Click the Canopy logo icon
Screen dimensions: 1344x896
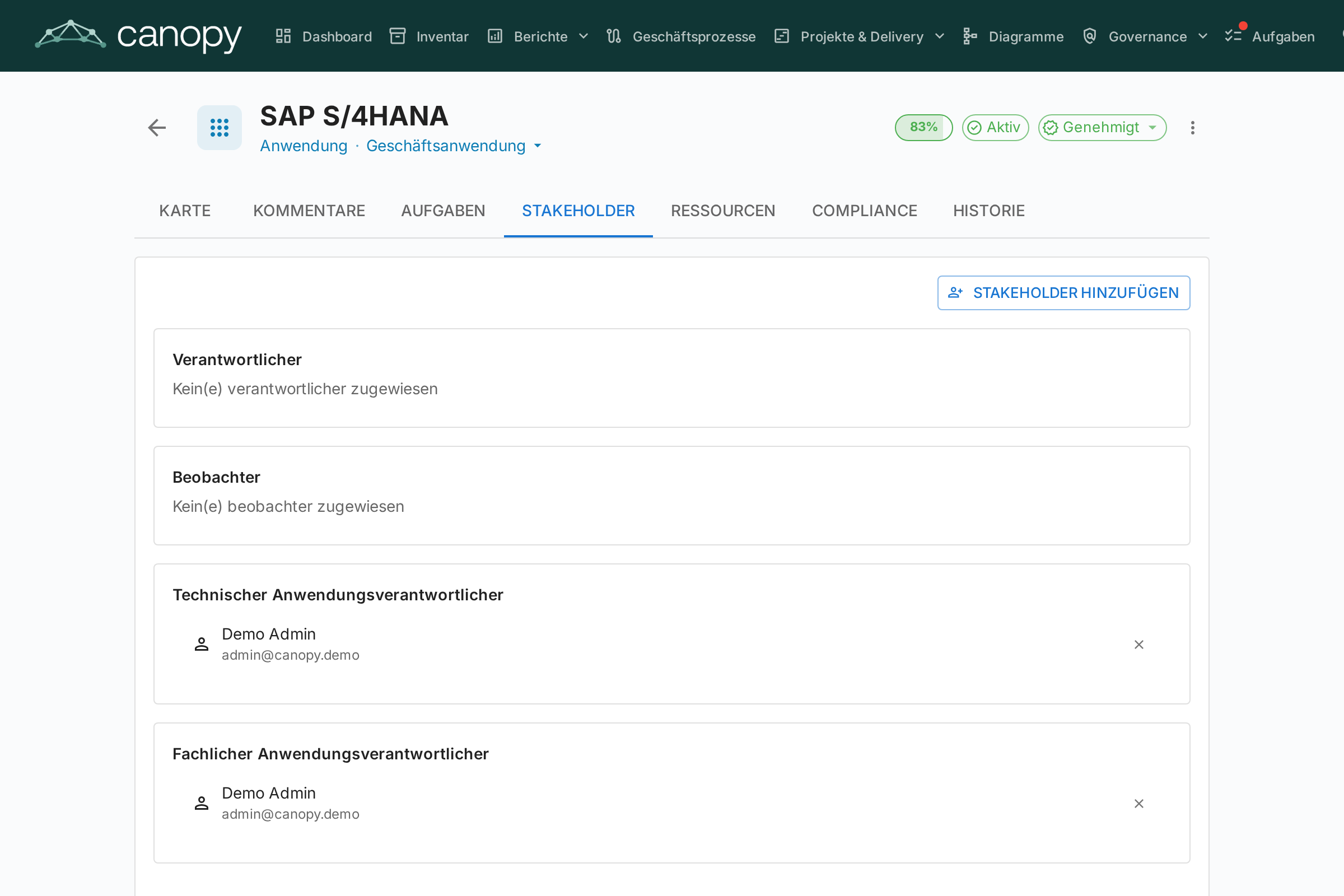coord(71,34)
